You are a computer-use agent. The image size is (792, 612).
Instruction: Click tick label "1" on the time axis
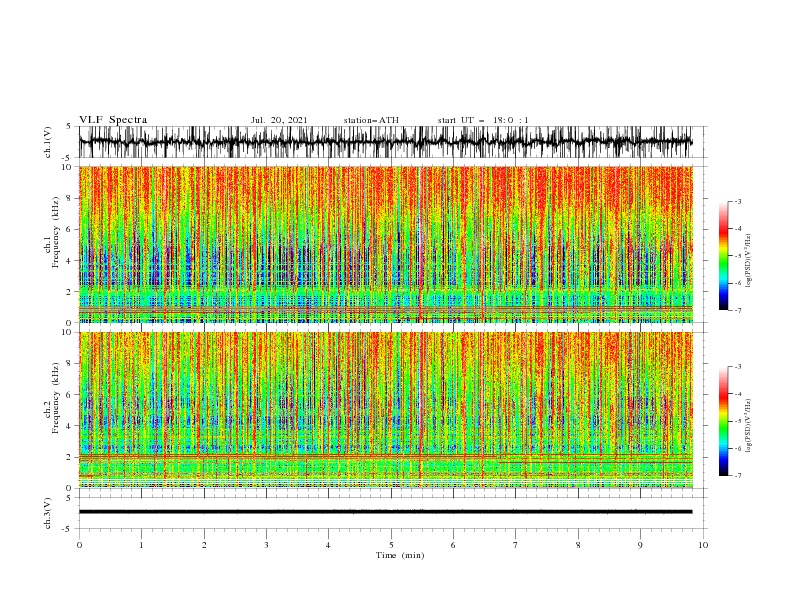tap(141, 545)
